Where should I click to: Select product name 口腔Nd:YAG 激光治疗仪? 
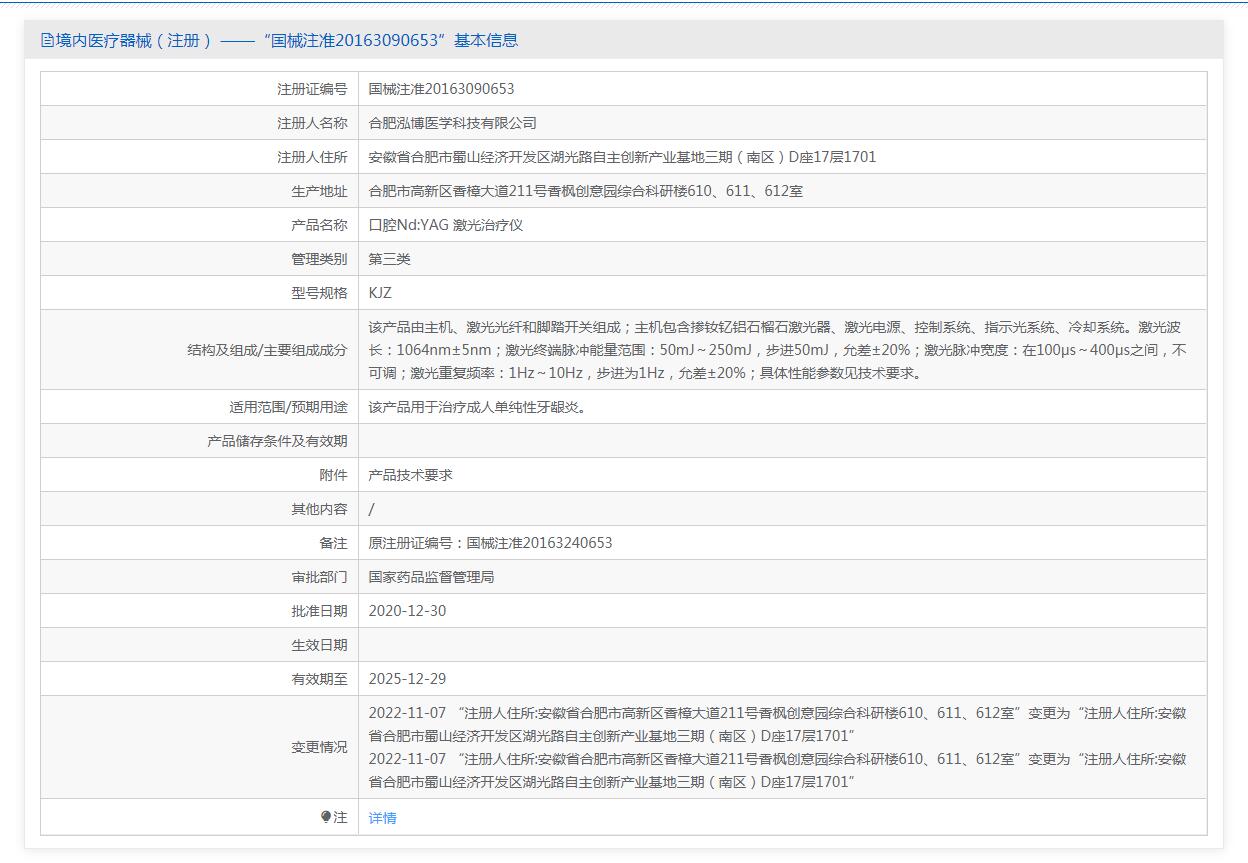pyautogui.click(x=445, y=225)
